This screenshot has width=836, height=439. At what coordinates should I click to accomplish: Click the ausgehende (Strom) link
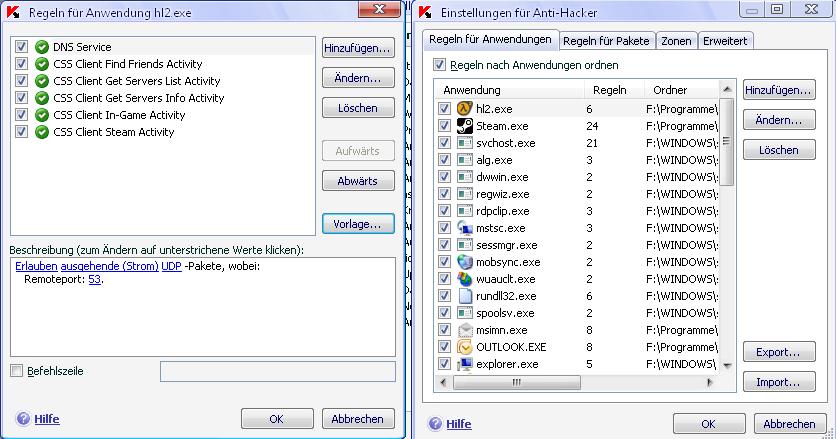point(109,266)
